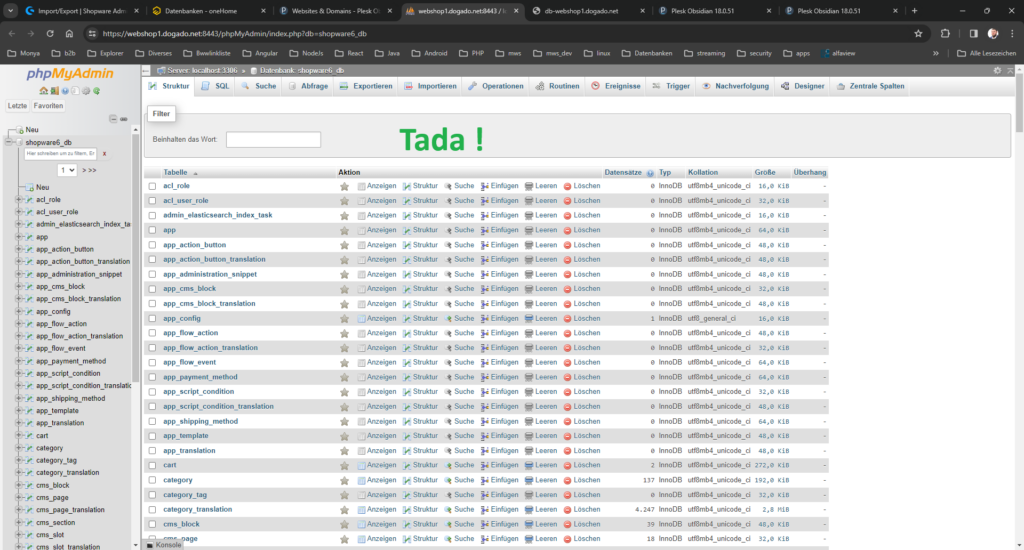Click the page settings gear at top right
1024x550 pixels.
click(x=997, y=71)
